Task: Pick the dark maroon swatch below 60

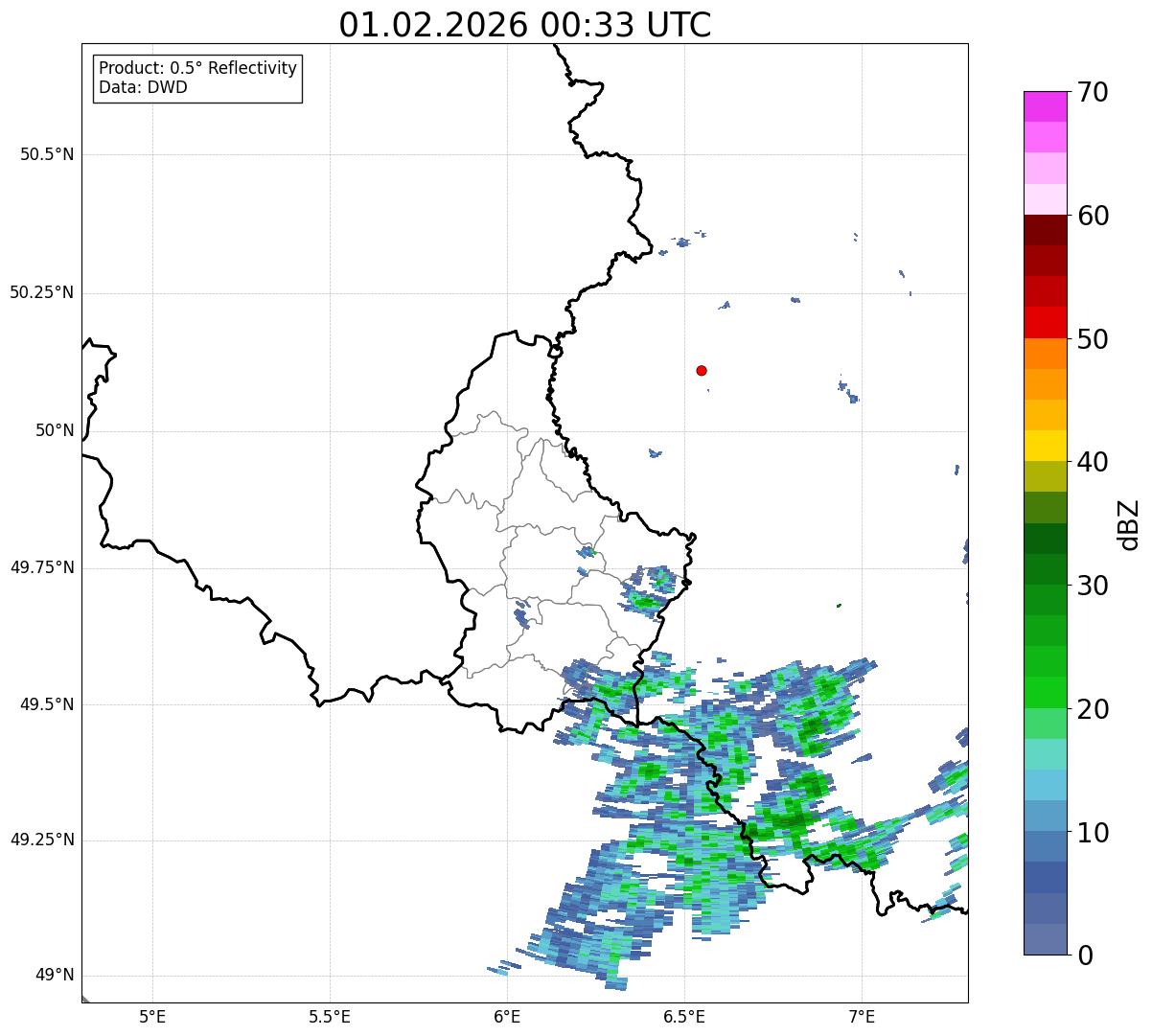Action: (1046, 230)
